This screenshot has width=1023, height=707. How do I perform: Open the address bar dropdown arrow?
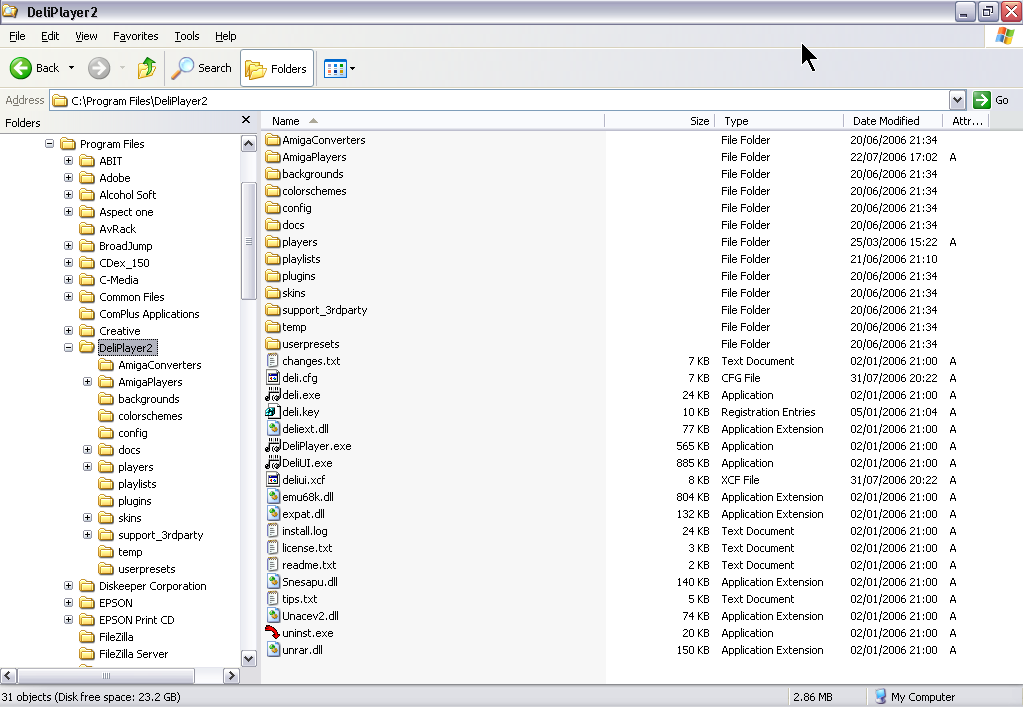[x=957, y=100]
